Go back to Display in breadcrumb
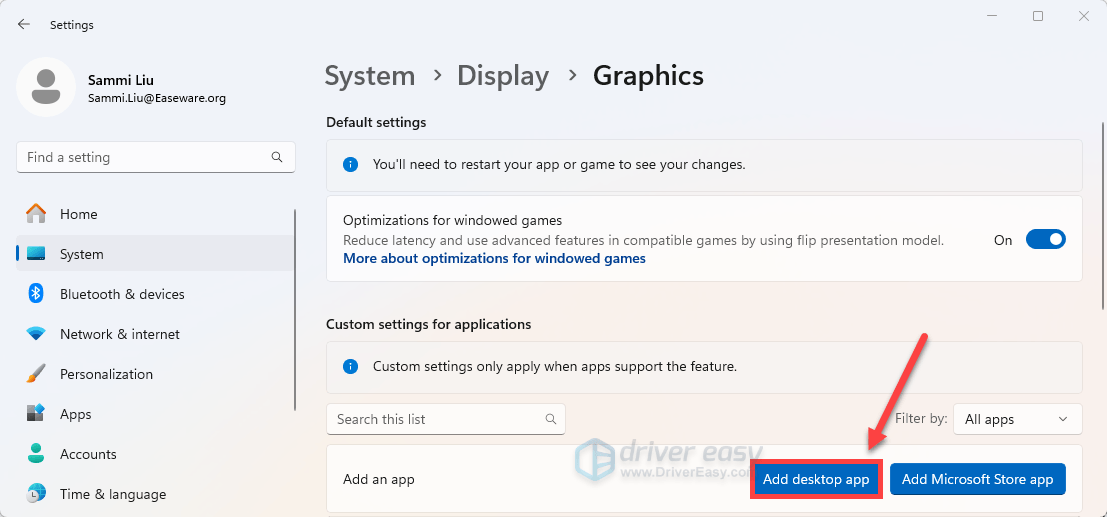 pos(503,76)
